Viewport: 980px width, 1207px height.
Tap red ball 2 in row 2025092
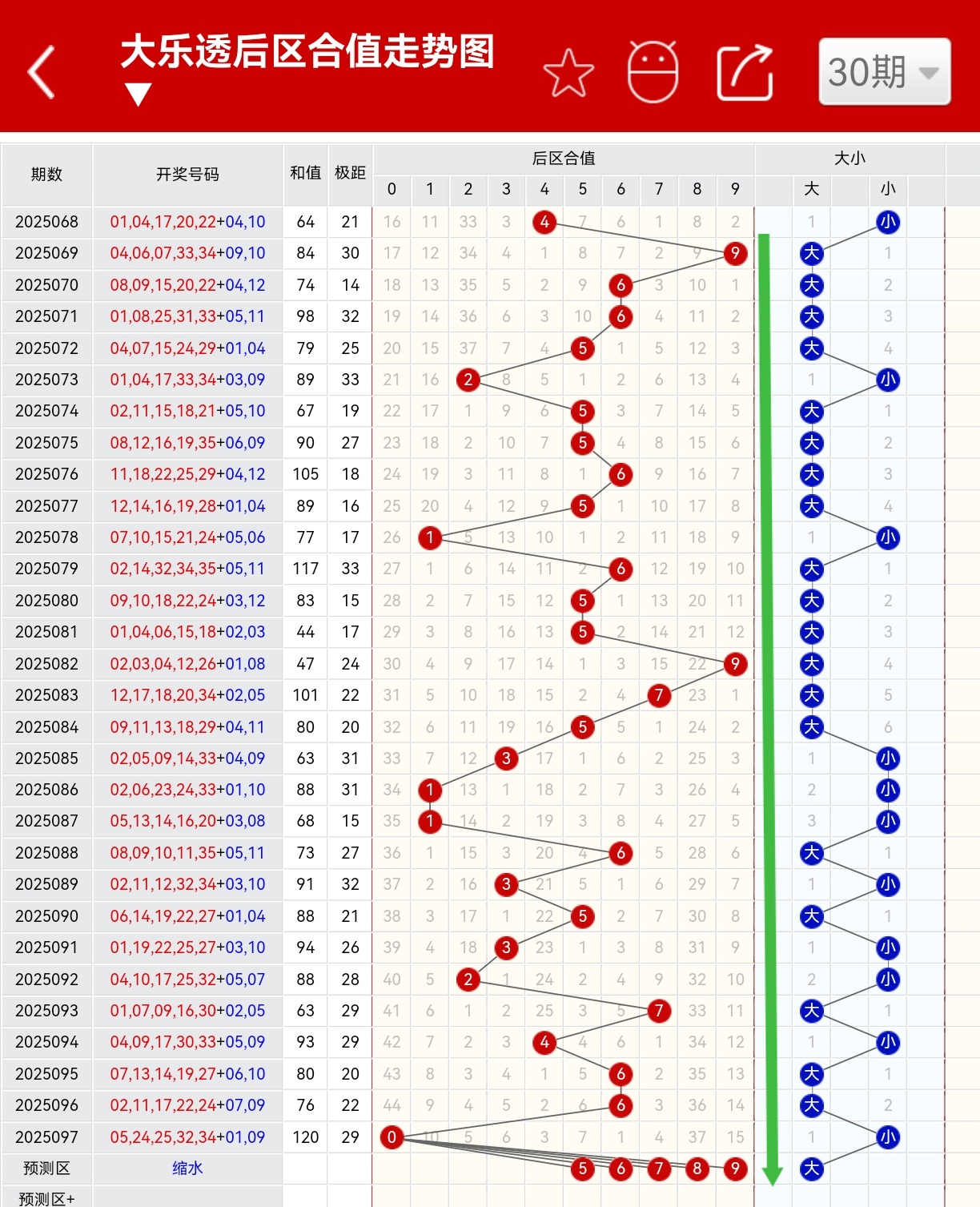[x=468, y=980]
